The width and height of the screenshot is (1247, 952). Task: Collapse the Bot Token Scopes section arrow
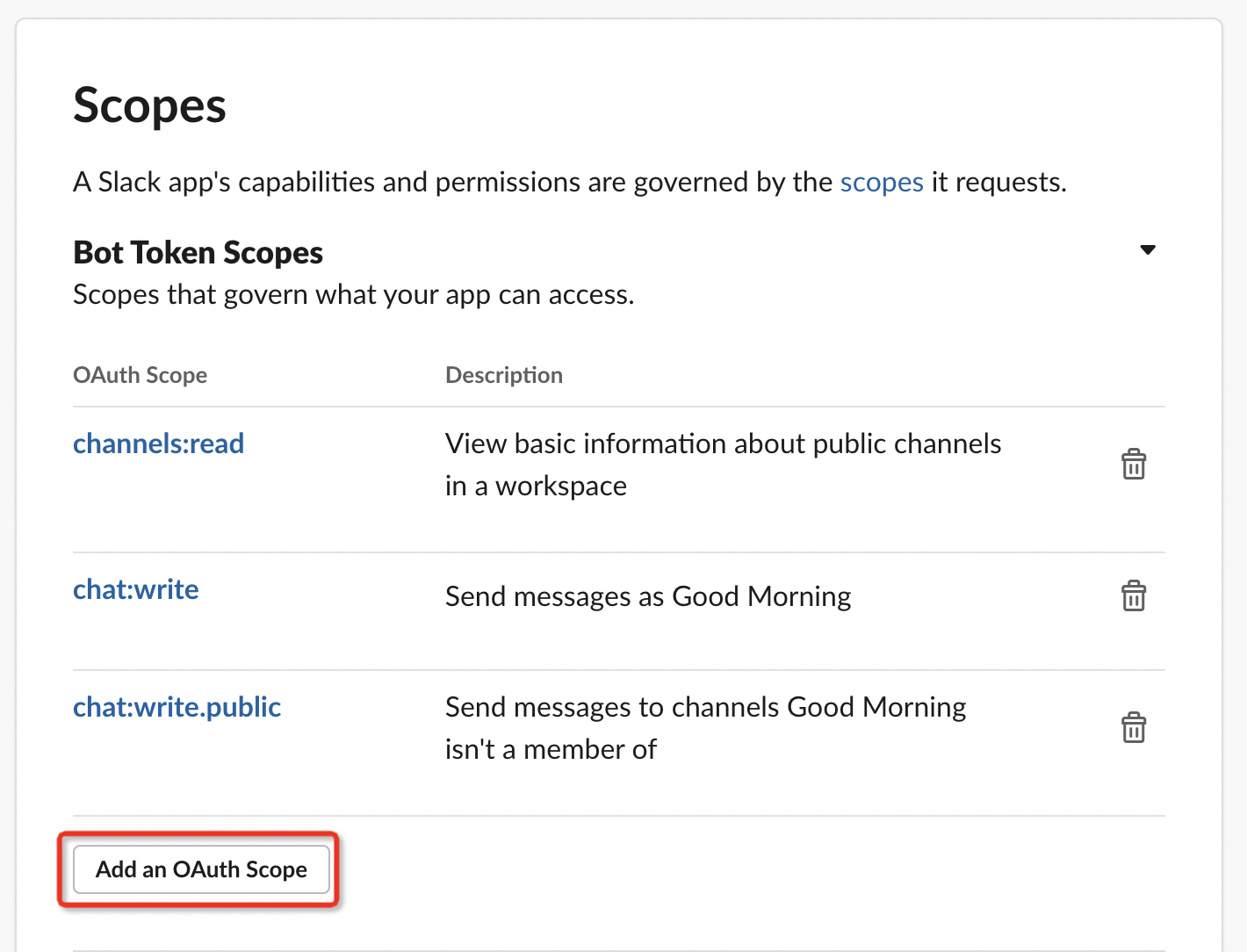1147,250
